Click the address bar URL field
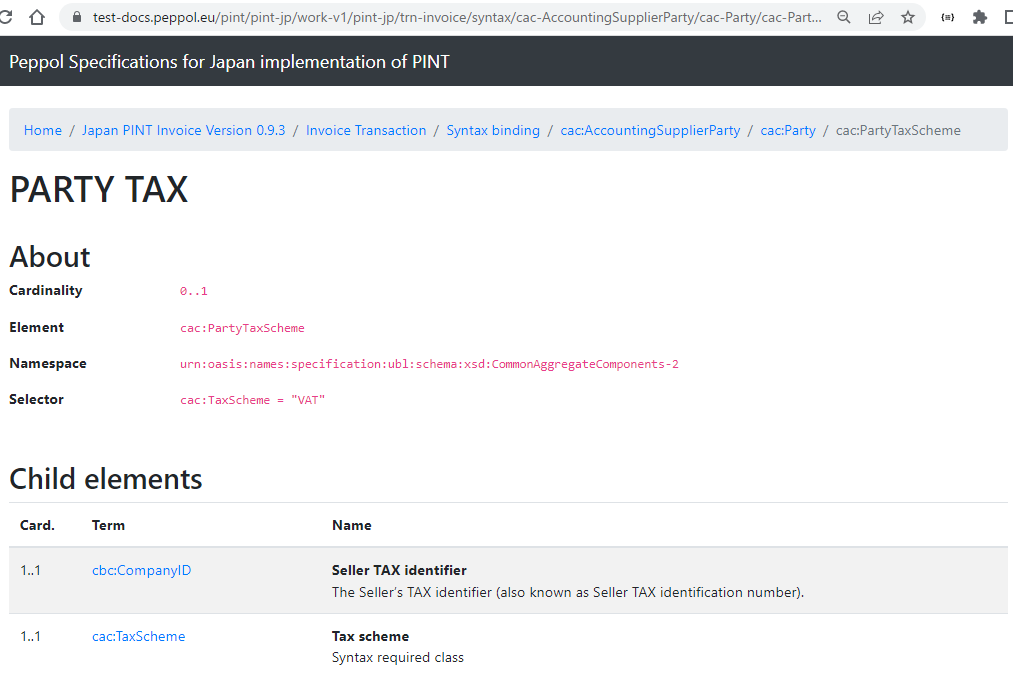1013x682 pixels. pyautogui.click(x=457, y=17)
